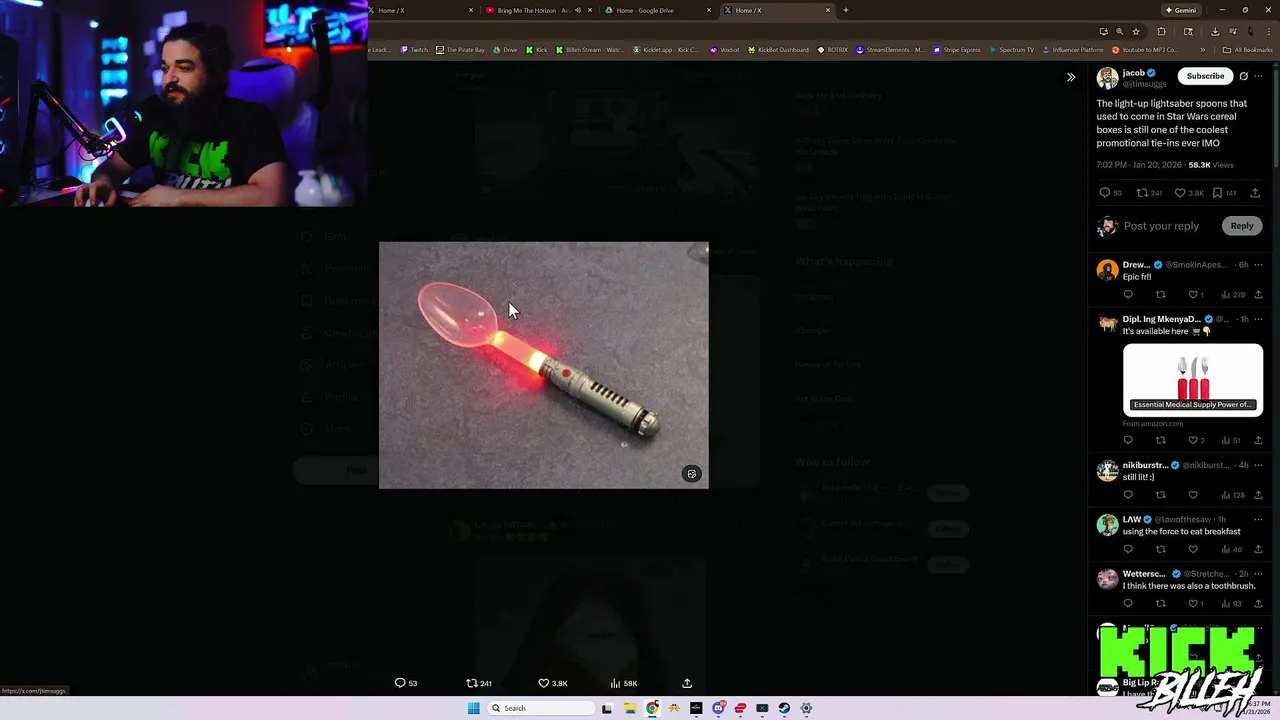Viewport: 1280px width, 720px height.
Task: Open Twitch bookmark
Action: tap(414, 50)
